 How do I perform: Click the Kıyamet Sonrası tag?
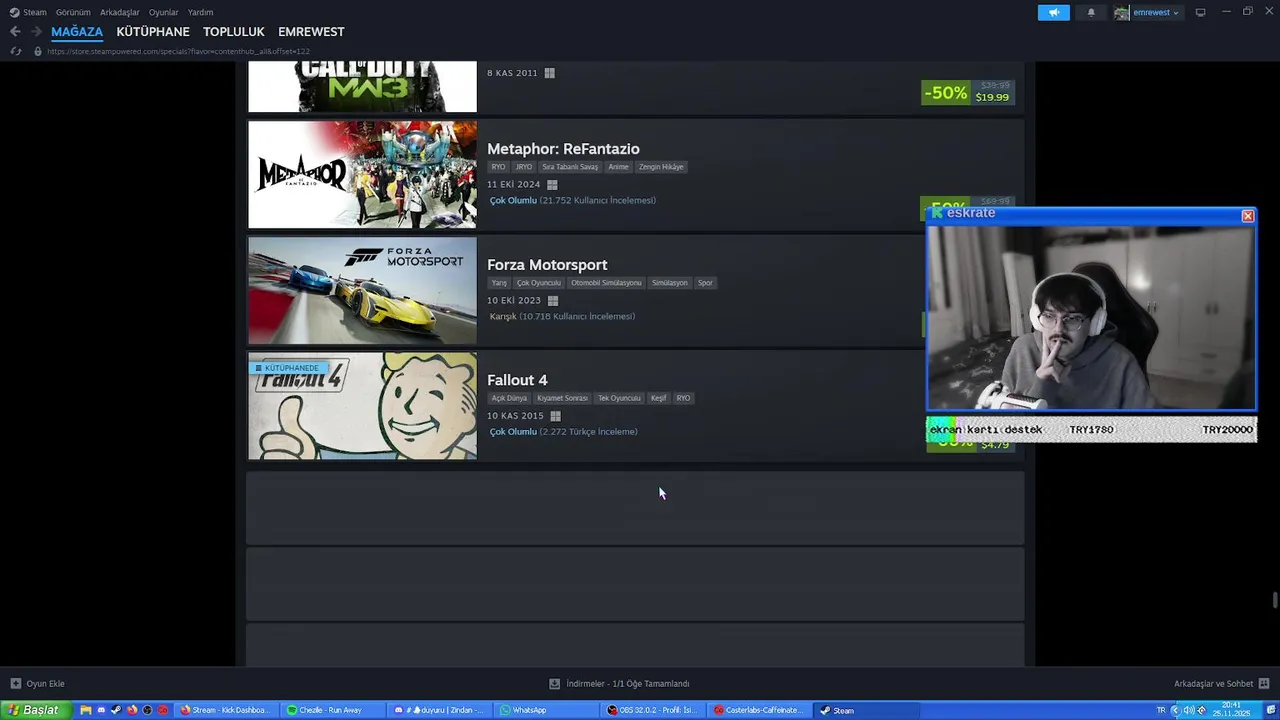563,398
